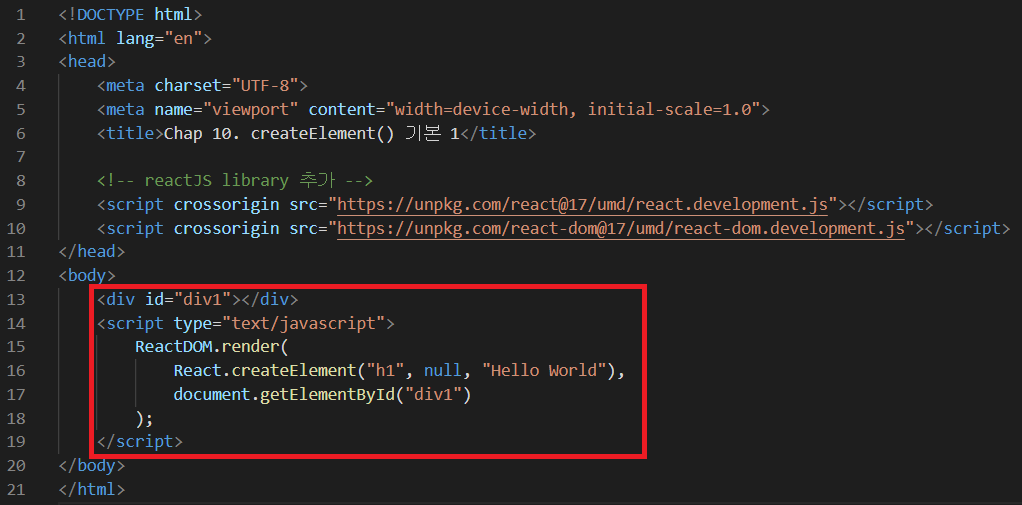The width and height of the screenshot is (1022, 505).
Task: Open the react-dom.development.js unpkg URL link
Action: [620, 229]
